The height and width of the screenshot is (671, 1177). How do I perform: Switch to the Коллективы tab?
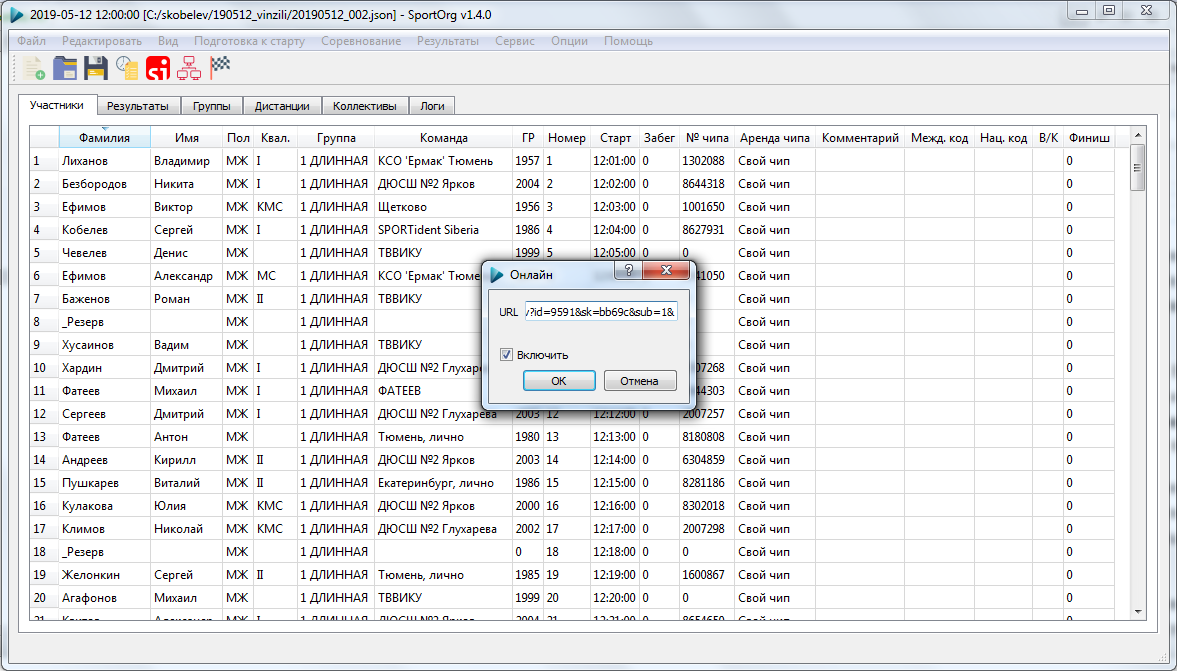coord(365,107)
